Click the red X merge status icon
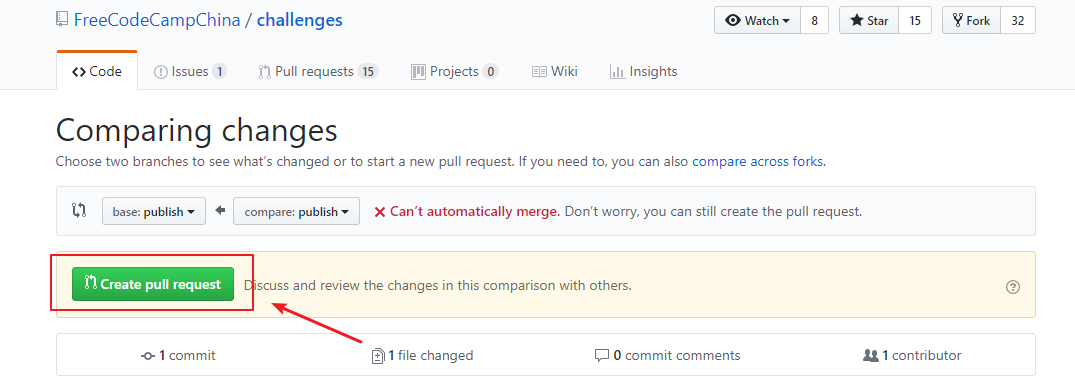The image size is (1075, 384). pyautogui.click(x=380, y=212)
